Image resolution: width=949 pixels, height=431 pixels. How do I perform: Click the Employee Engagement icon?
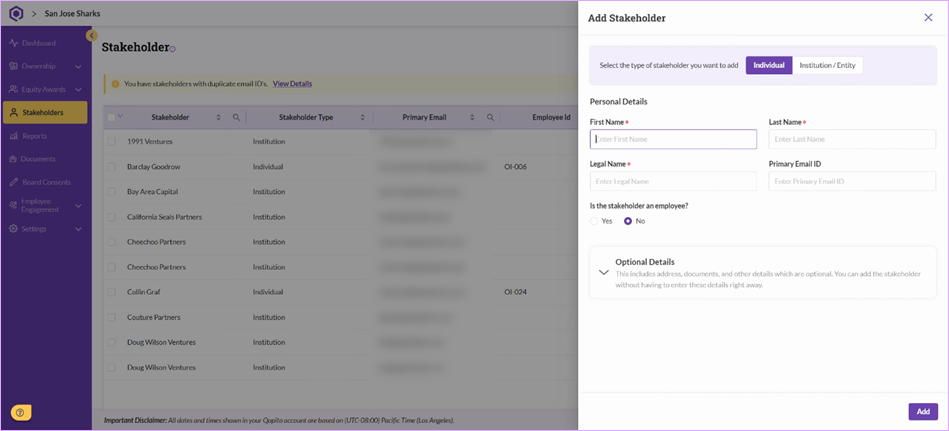tap(13, 206)
